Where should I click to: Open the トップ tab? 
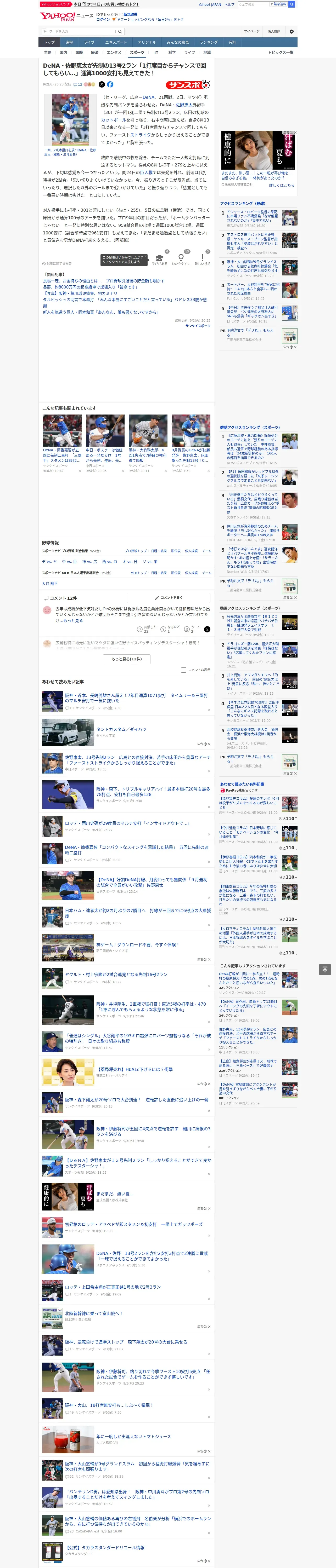49,43
